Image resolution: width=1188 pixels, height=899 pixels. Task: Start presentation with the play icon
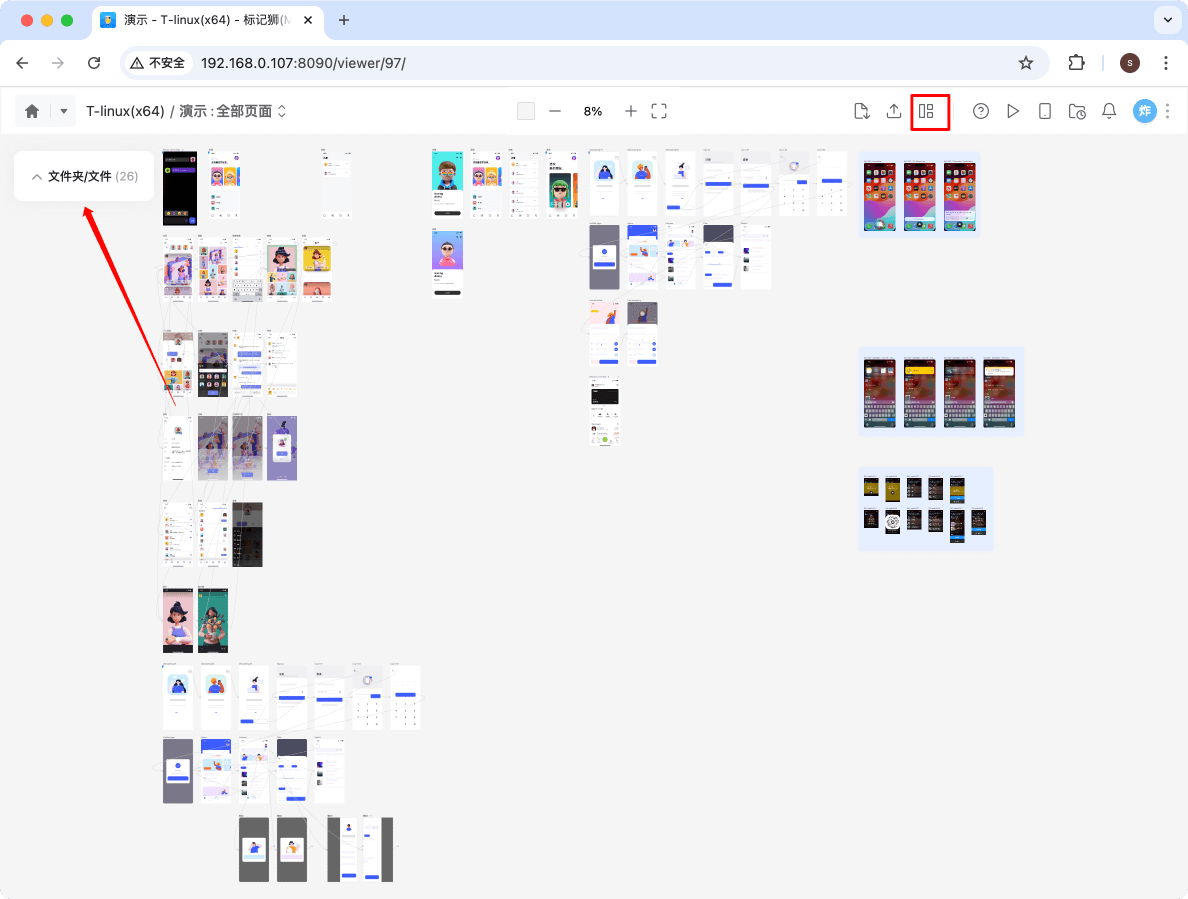tap(1013, 111)
